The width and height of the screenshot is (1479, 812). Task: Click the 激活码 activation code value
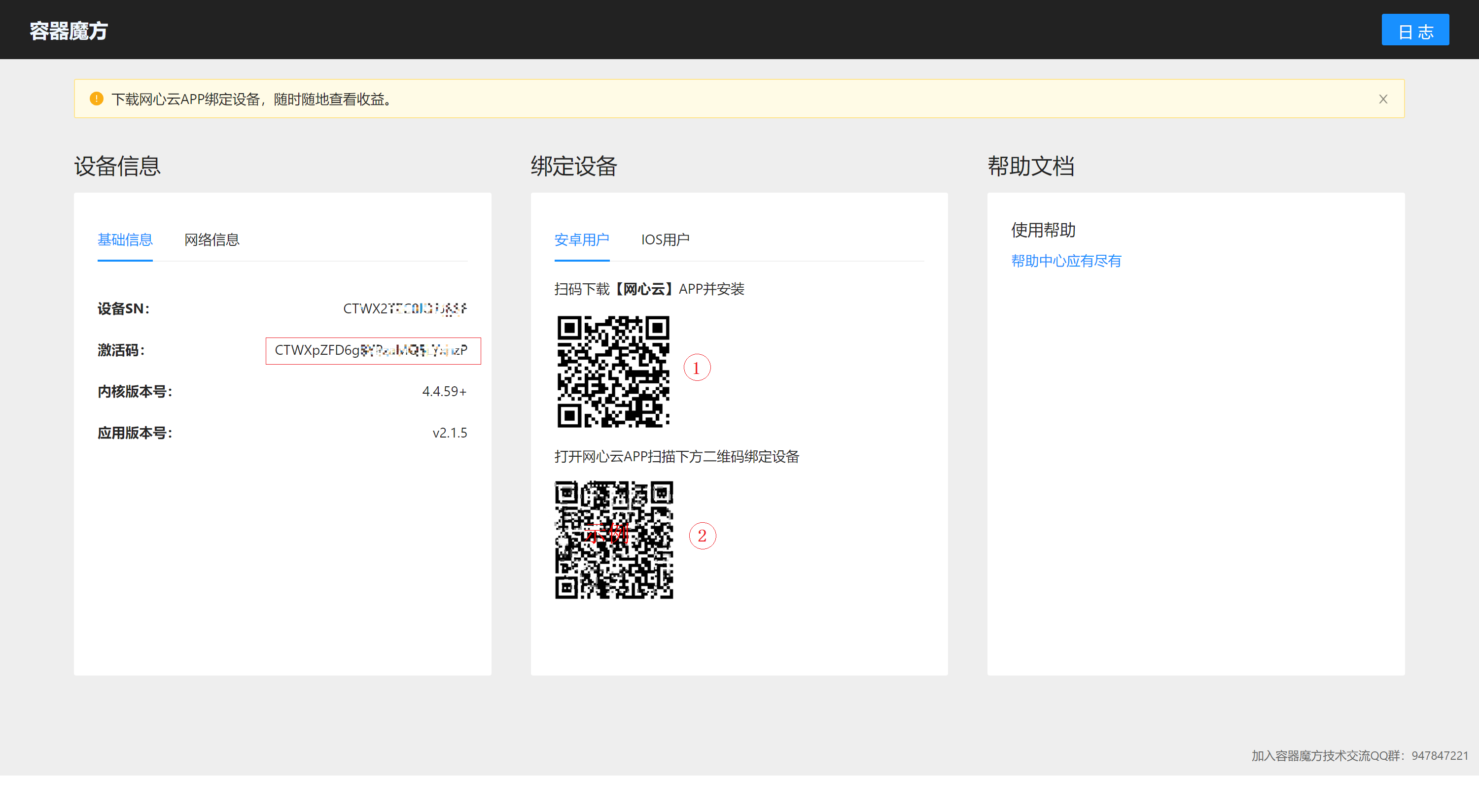click(371, 350)
